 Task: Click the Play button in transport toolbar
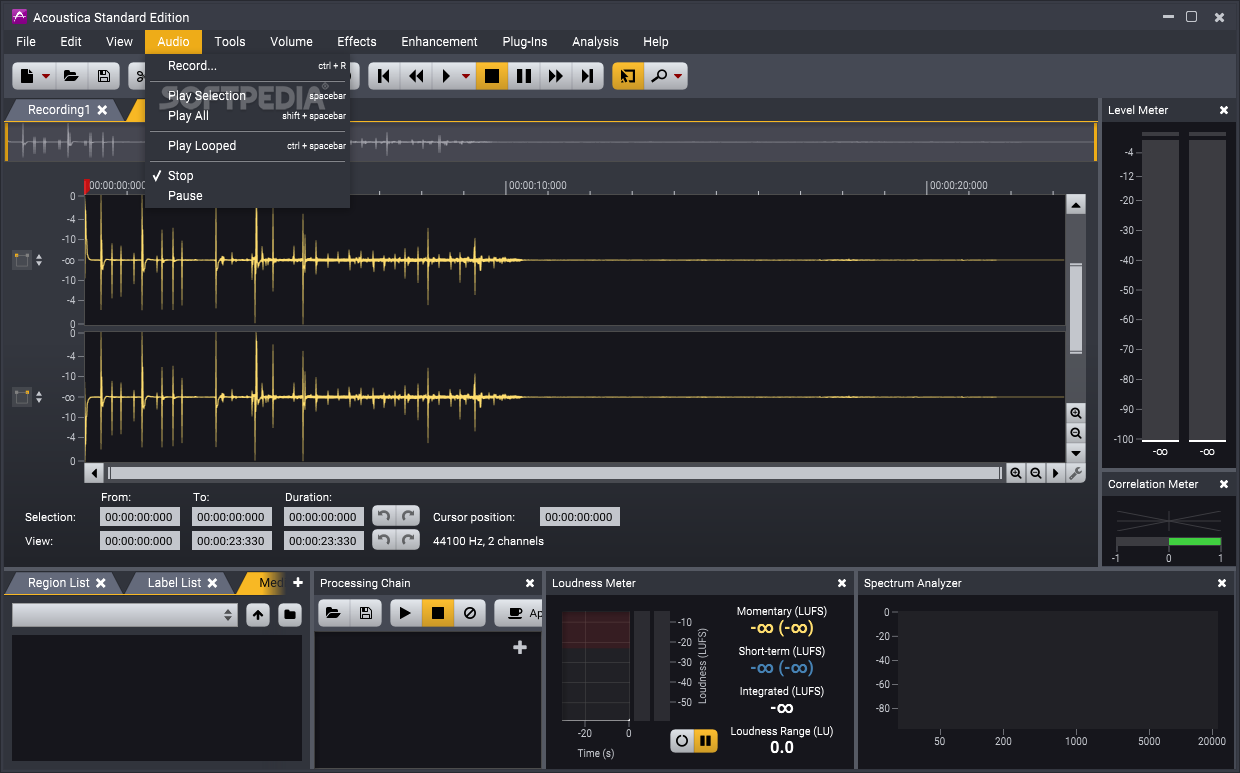pos(446,76)
